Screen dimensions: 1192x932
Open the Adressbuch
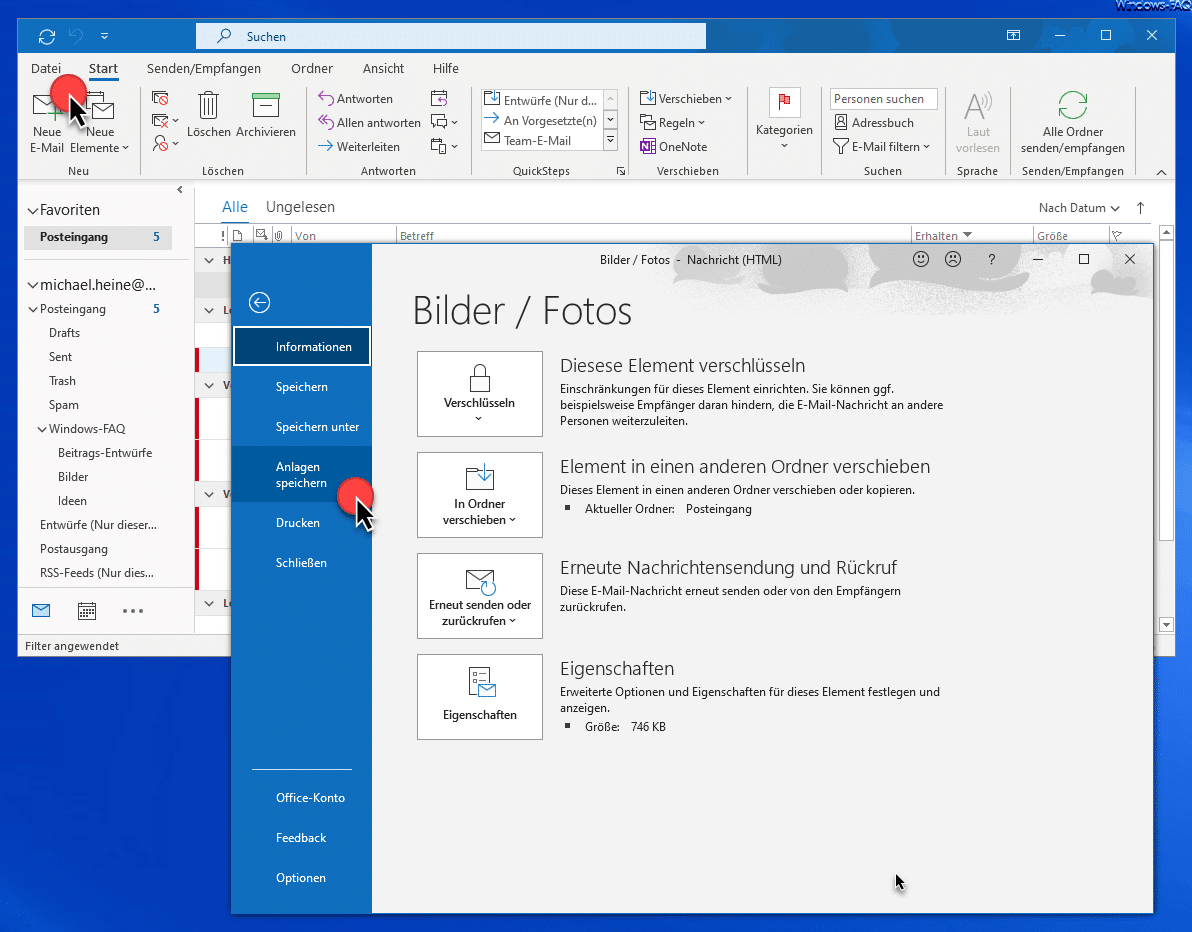(873, 122)
